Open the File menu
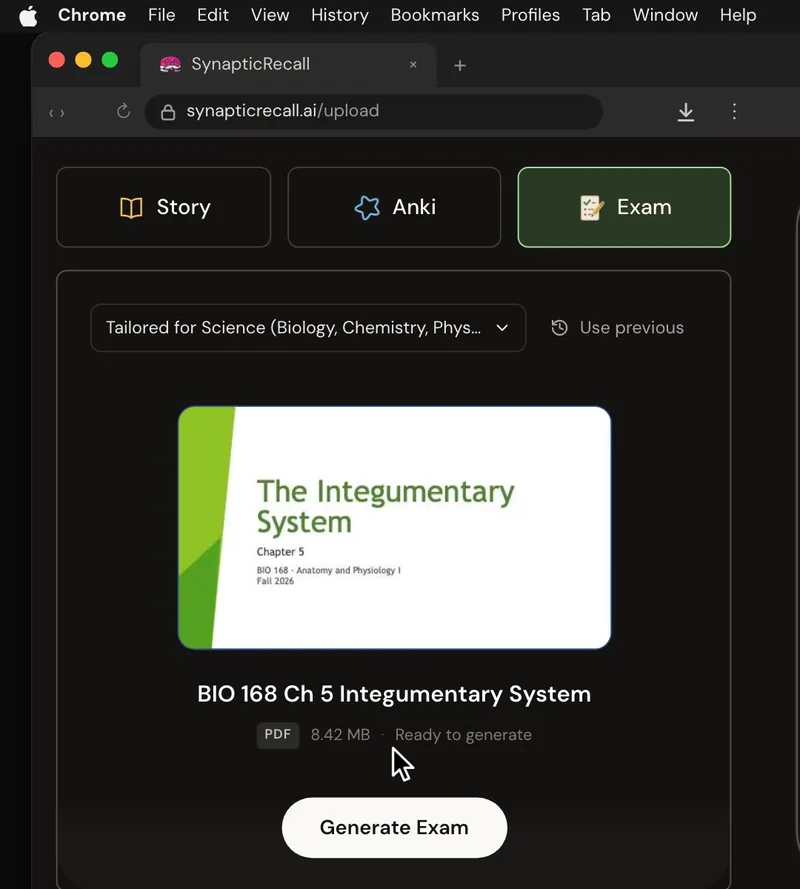800x889 pixels. click(x=162, y=15)
